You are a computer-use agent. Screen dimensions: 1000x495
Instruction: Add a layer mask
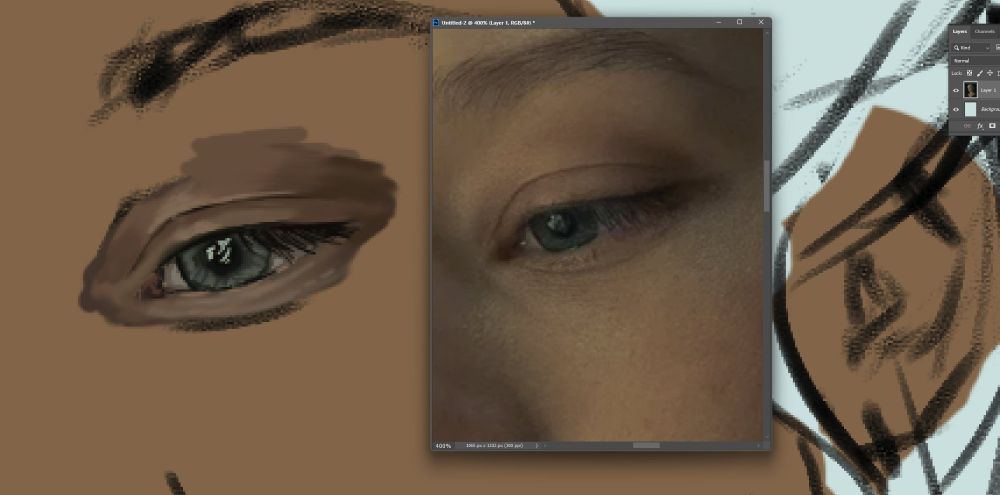coord(992,126)
